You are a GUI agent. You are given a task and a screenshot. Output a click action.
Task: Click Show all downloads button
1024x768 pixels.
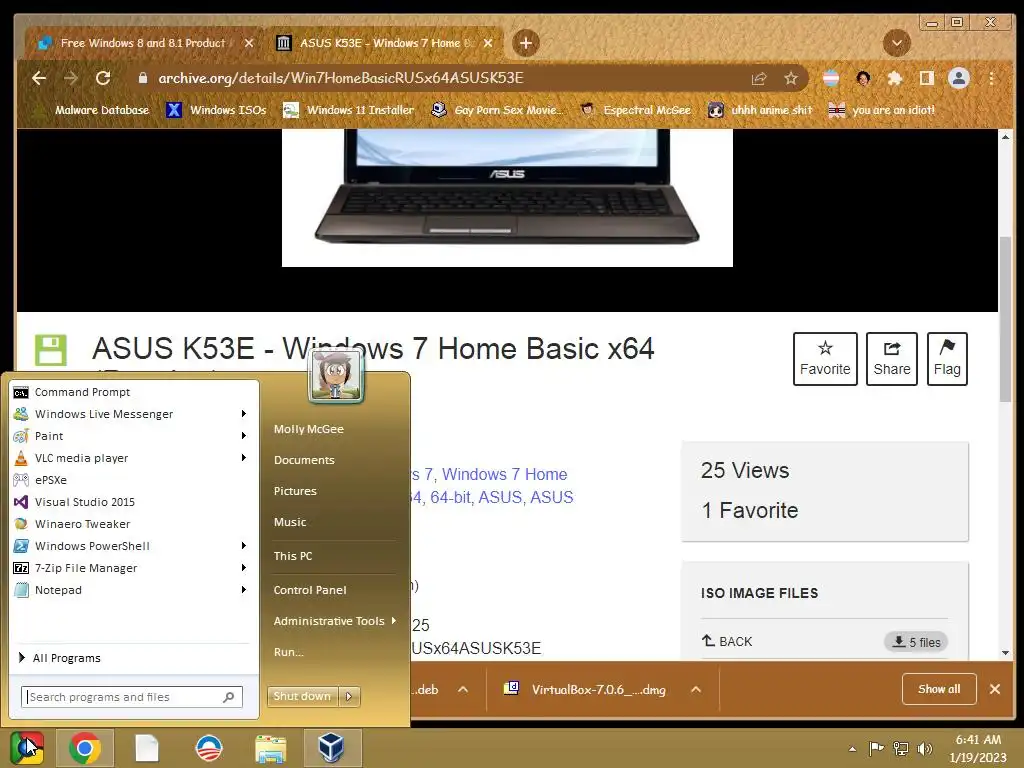coord(939,689)
